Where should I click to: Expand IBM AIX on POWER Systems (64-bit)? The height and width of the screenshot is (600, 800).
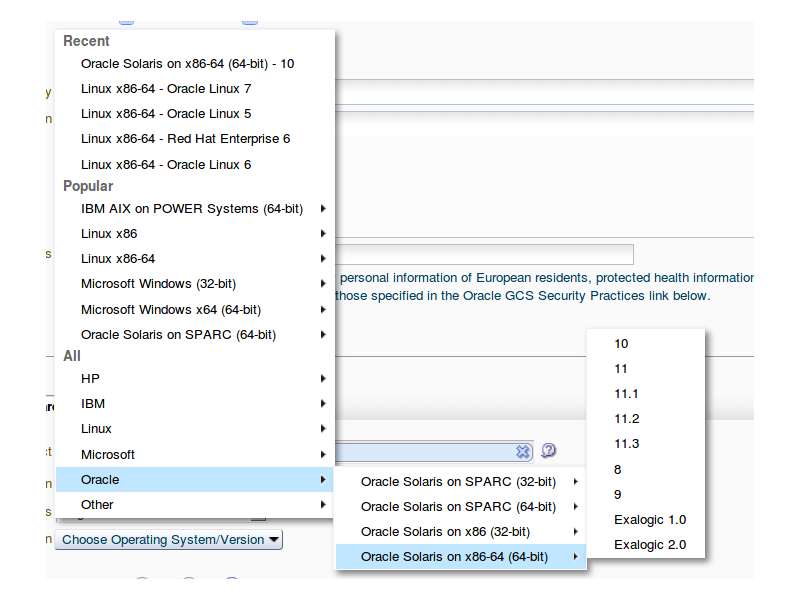coord(195,209)
